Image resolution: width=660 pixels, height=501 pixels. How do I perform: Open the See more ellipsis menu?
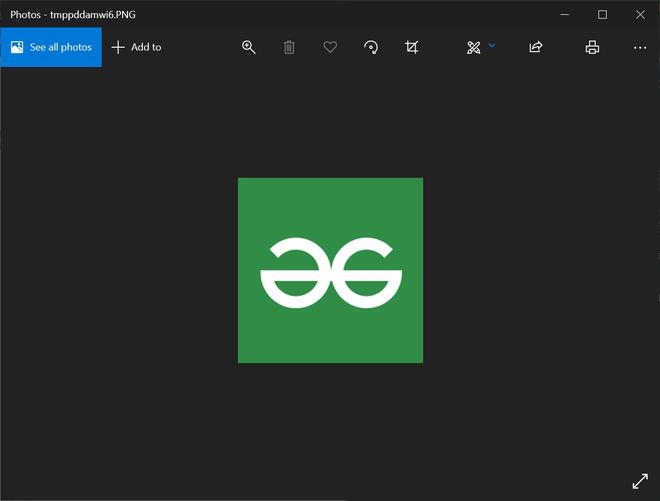pos(640,48)
